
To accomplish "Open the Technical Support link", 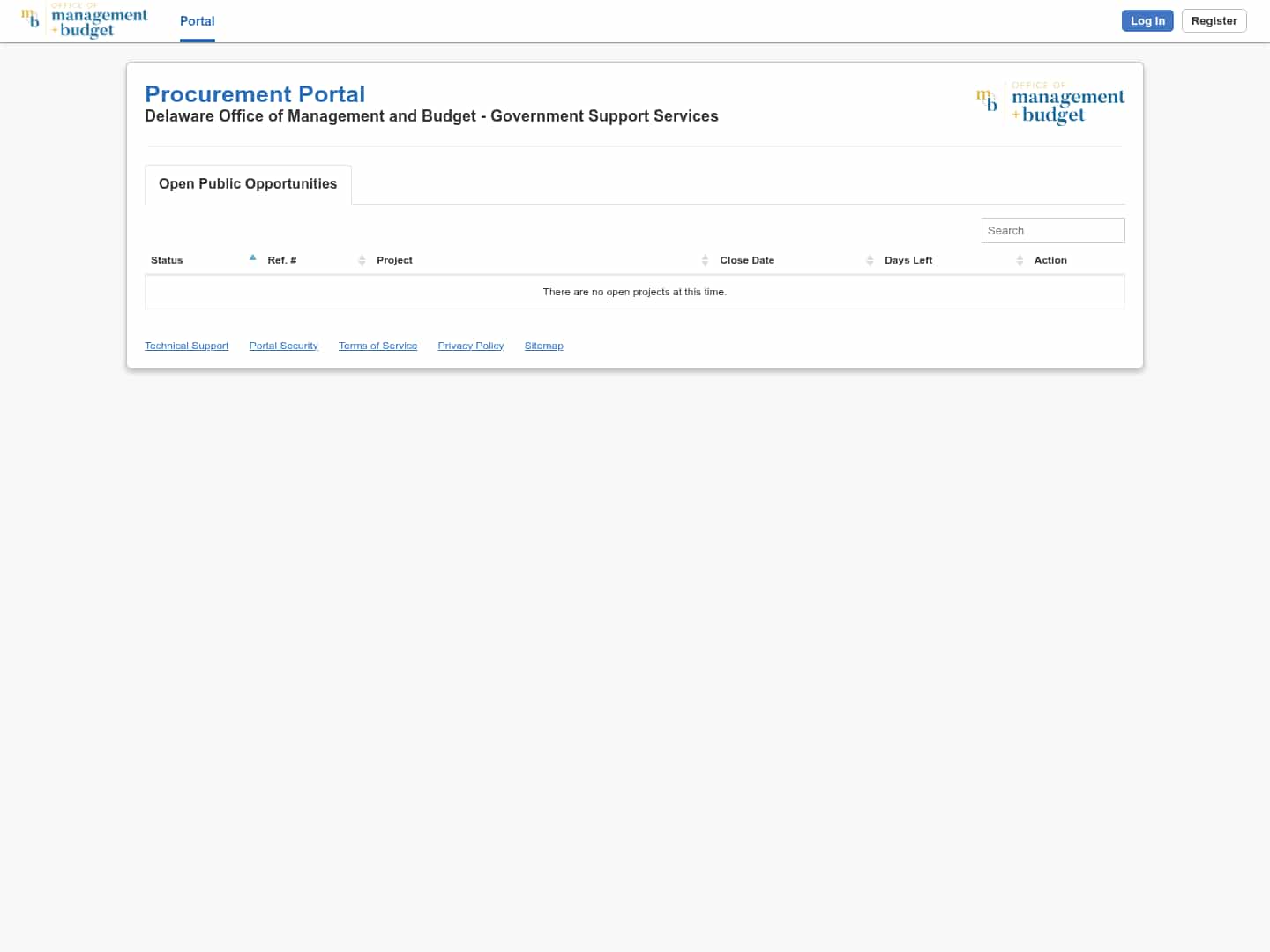I will tap(187, 346).
